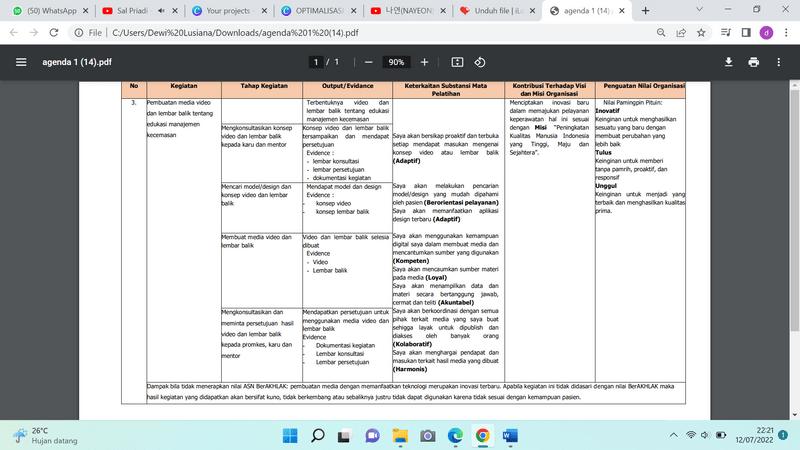800x450 pixels.
Task: Open the media control playlist icon
Action: 726,33
